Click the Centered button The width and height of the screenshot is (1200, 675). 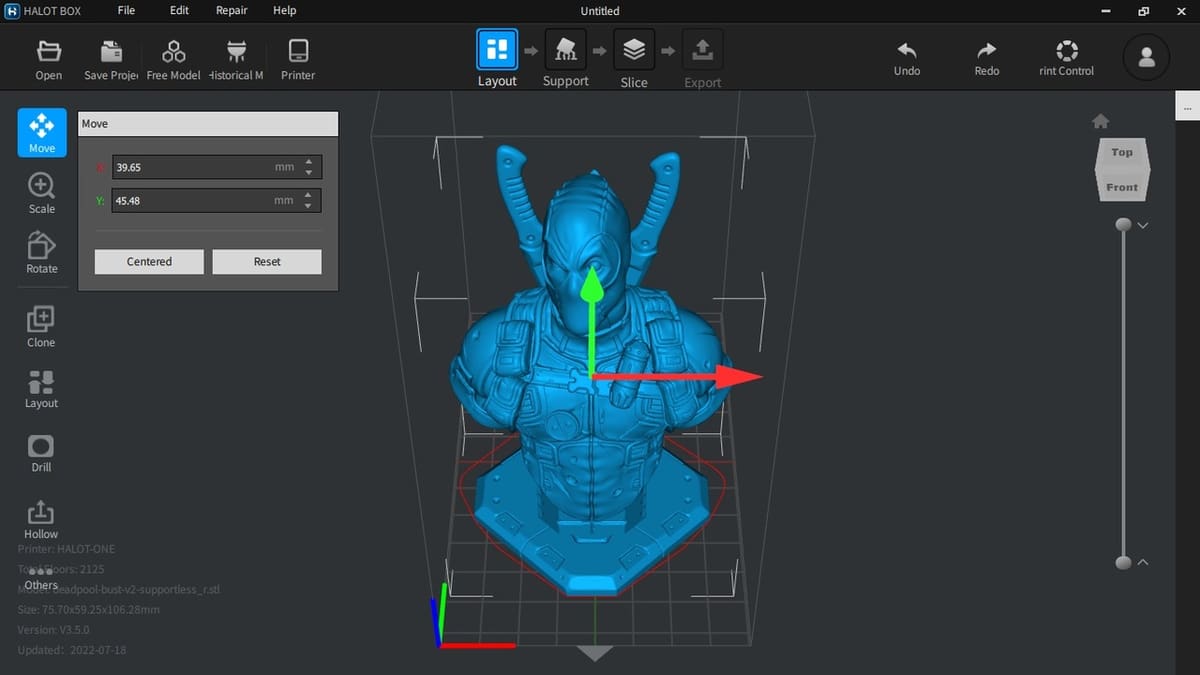149,262
